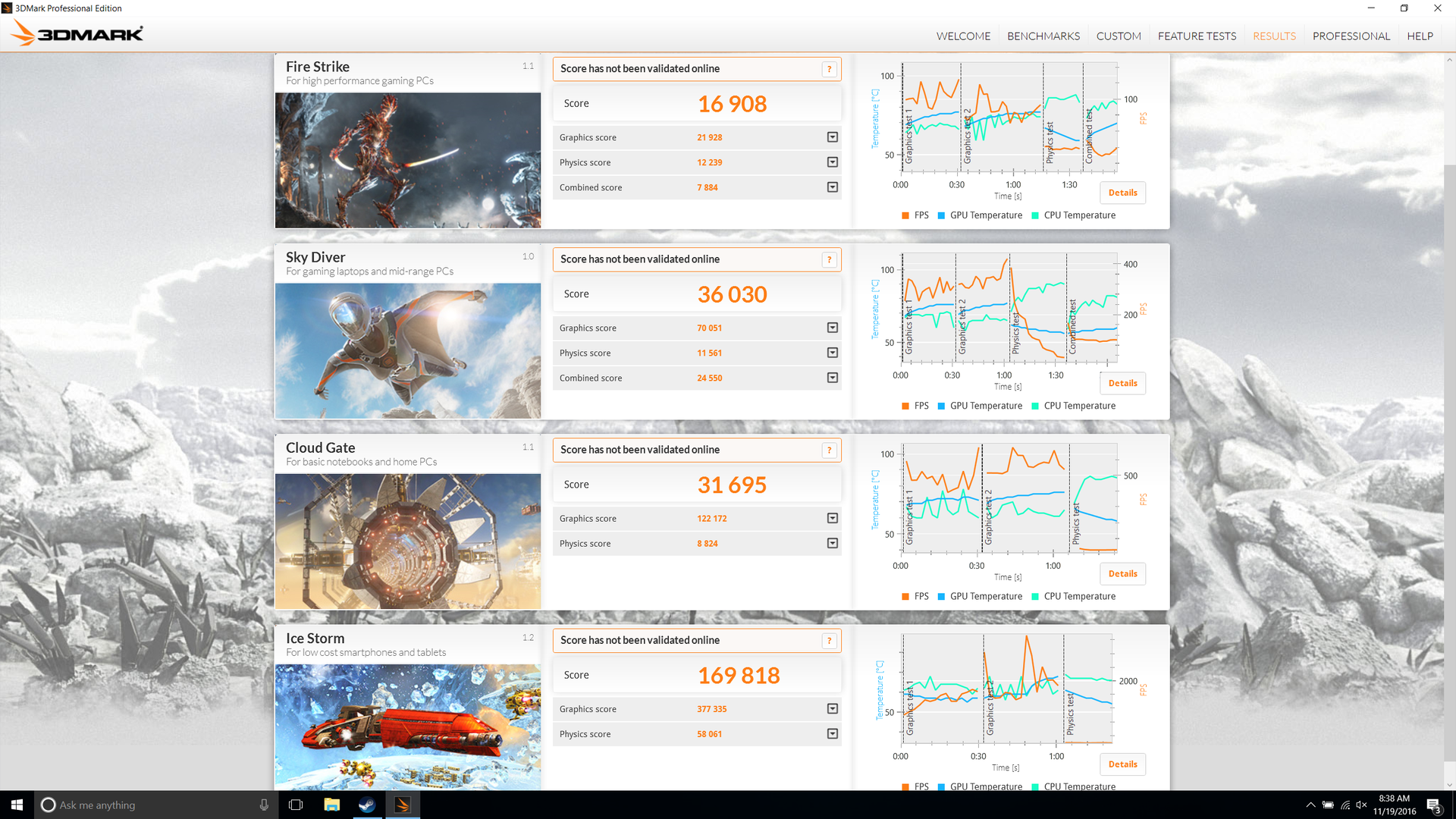Open Task View from taskbar
This screenshot has height=819, width=1456.
pyautogui.click(x=296, y=805)
